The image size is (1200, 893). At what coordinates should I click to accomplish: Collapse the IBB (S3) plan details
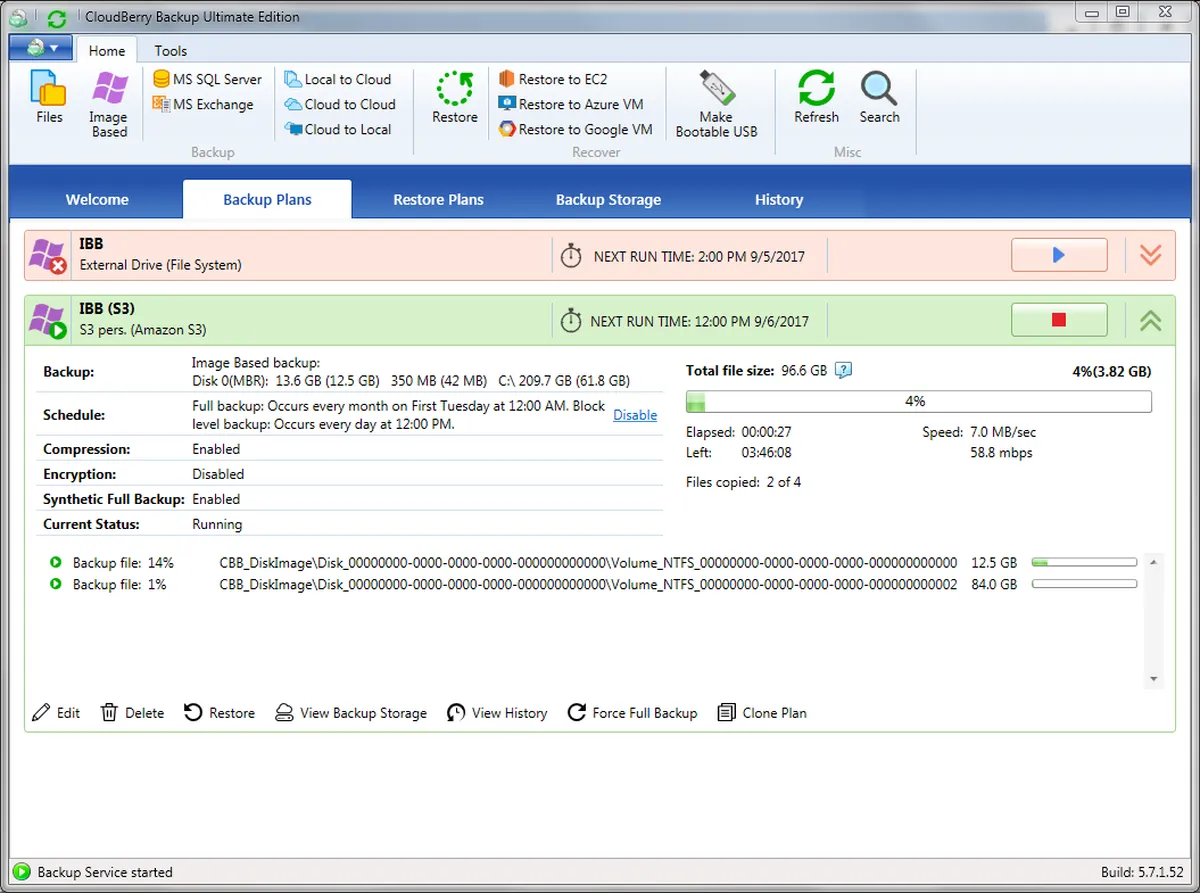coord(1150,320)
